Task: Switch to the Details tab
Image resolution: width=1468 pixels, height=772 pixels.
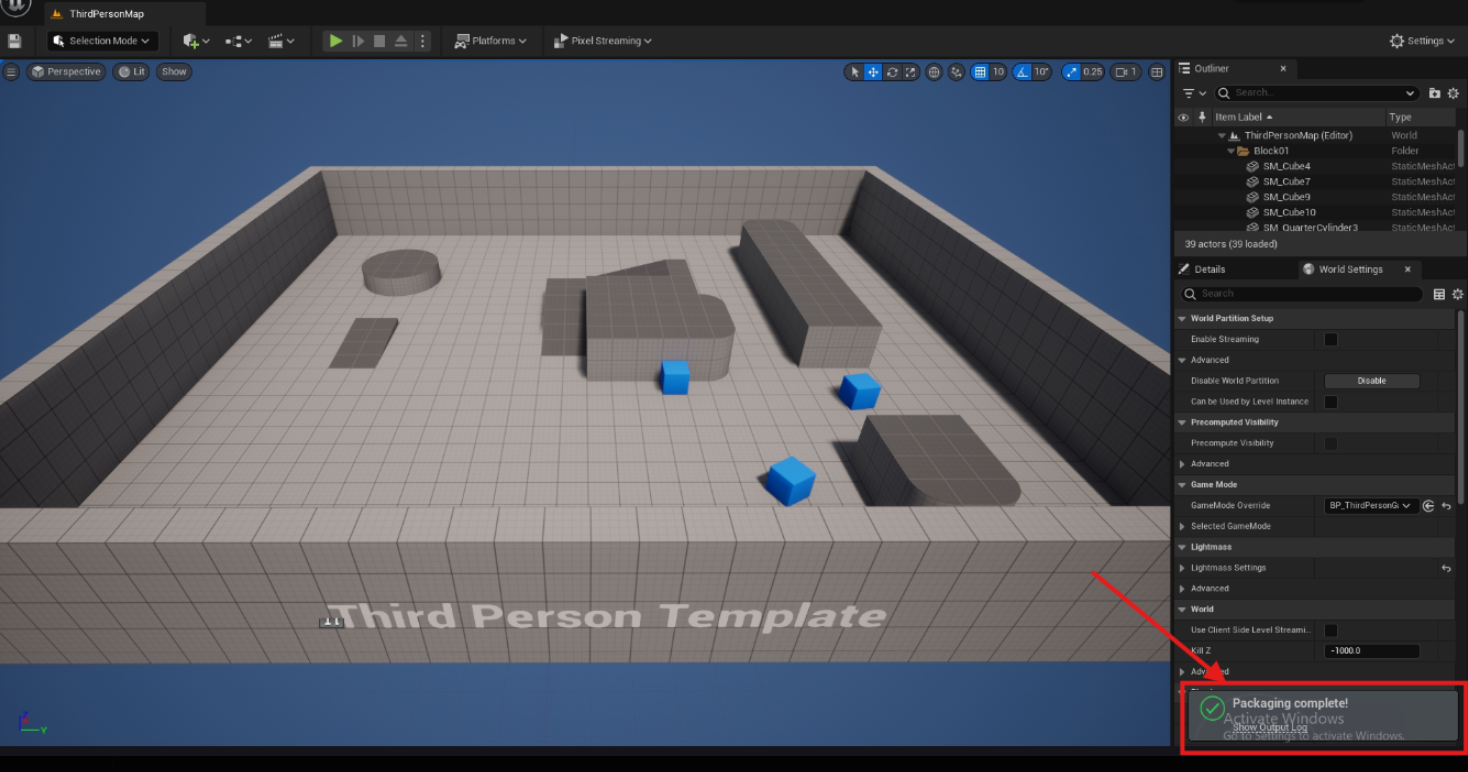Action: click(1209, 269)
